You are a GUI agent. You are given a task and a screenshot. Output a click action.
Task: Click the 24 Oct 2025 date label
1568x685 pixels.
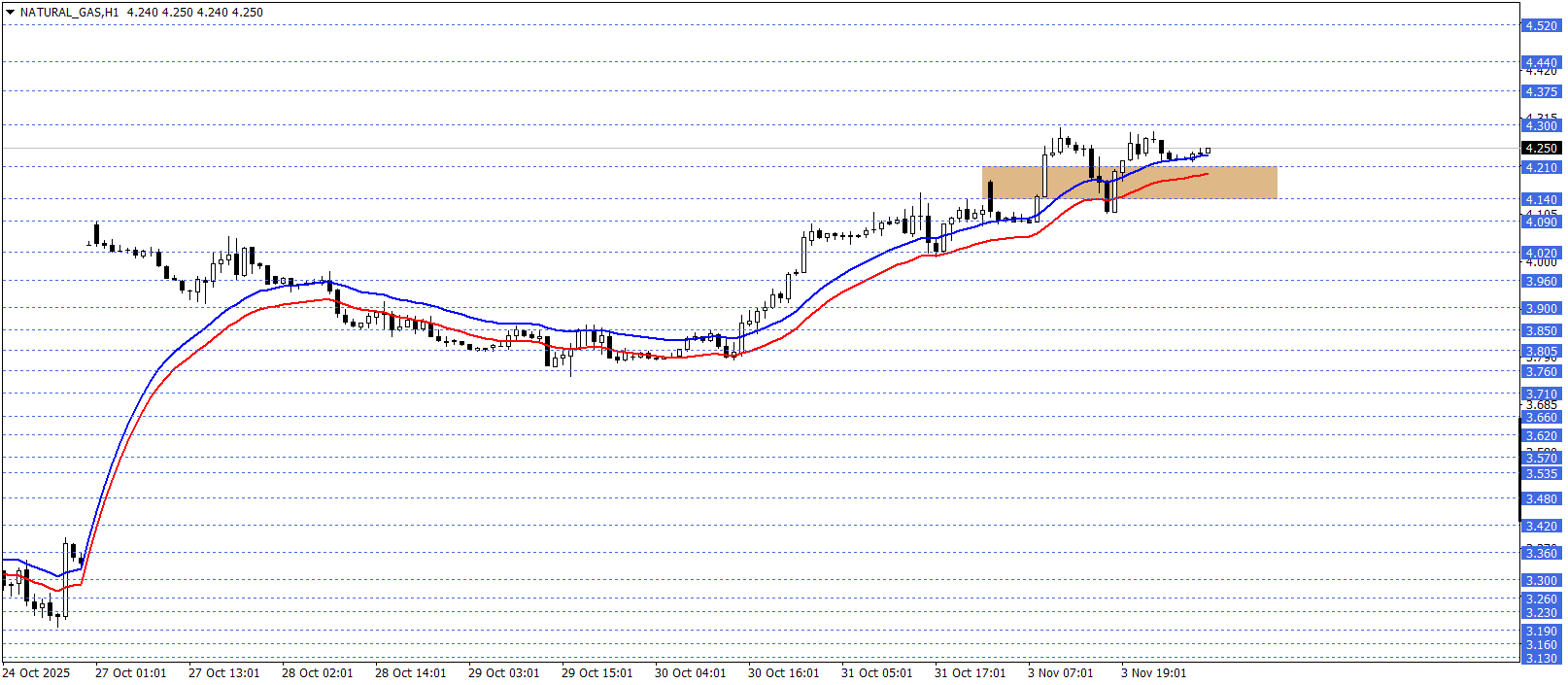pyautogui.click(x=36, y=673)
